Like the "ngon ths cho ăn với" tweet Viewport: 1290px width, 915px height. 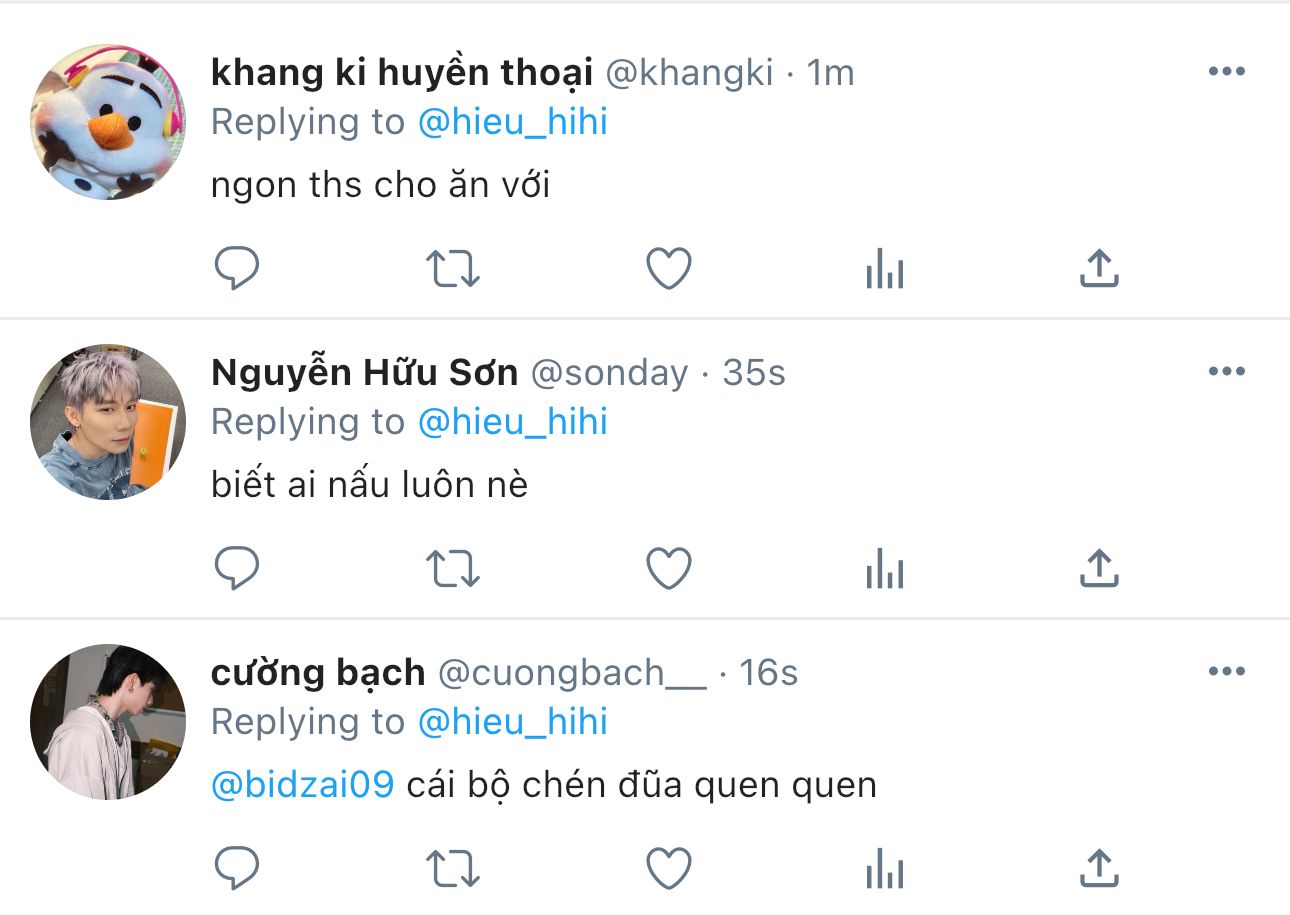tap(669, 268)
